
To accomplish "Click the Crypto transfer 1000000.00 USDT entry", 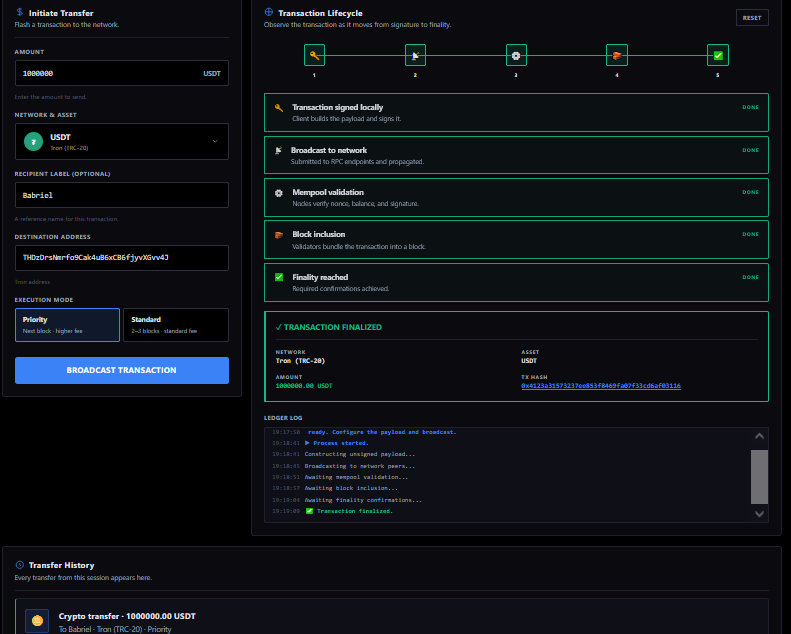I will [x=391, y=617].
